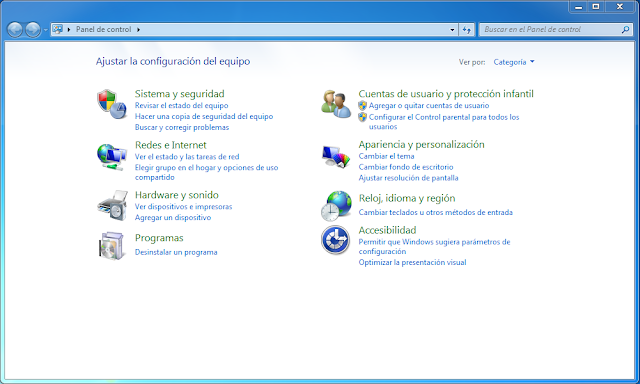Image resolution: width=640 pixels, height=384 pixels.
Task: Open the Accesibilidad blue circle icon
Action: point(336,240)
